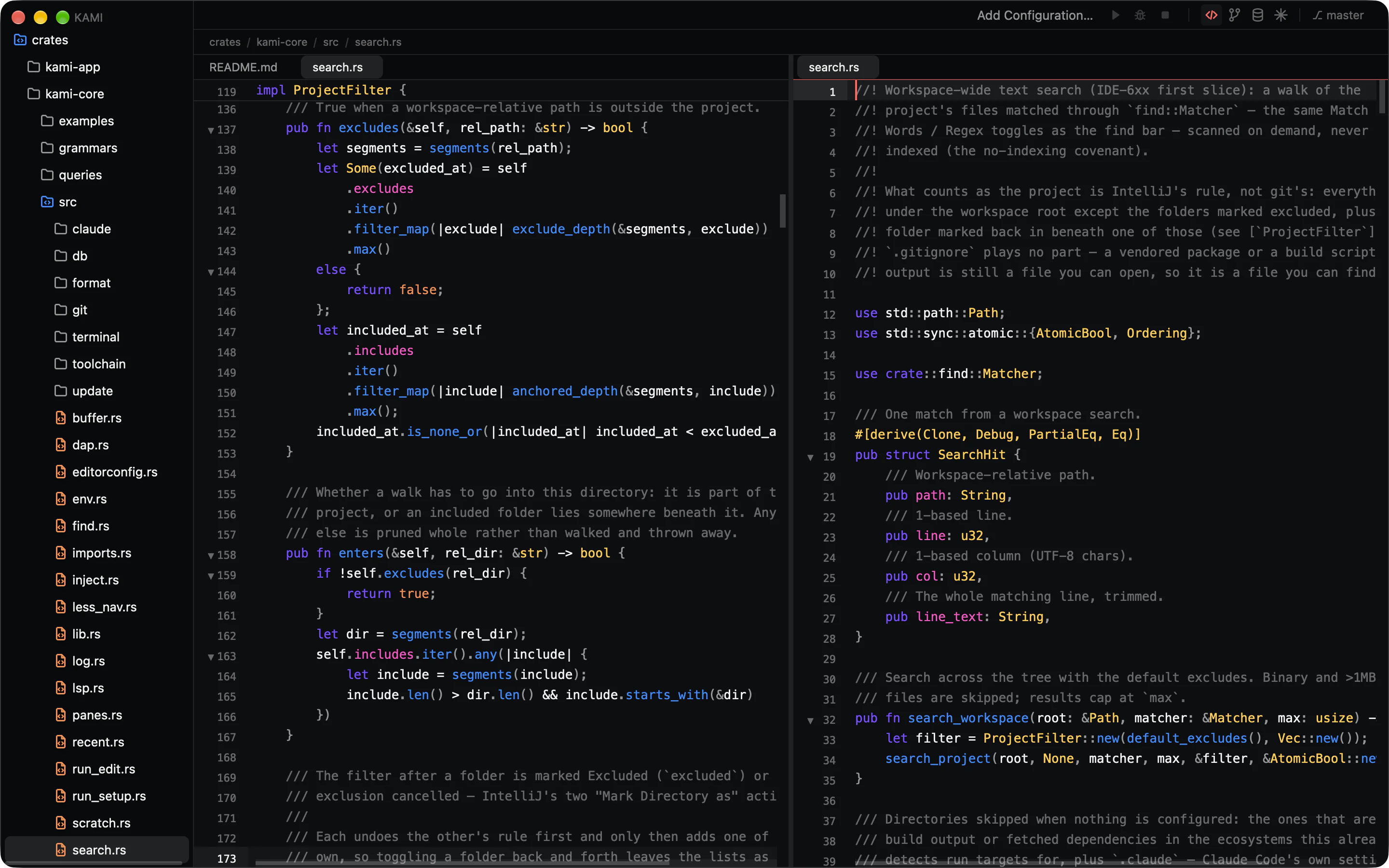1389x868 pixels.
Task: Click the buffer.rs file icon
Action: [x=60, y=418]
